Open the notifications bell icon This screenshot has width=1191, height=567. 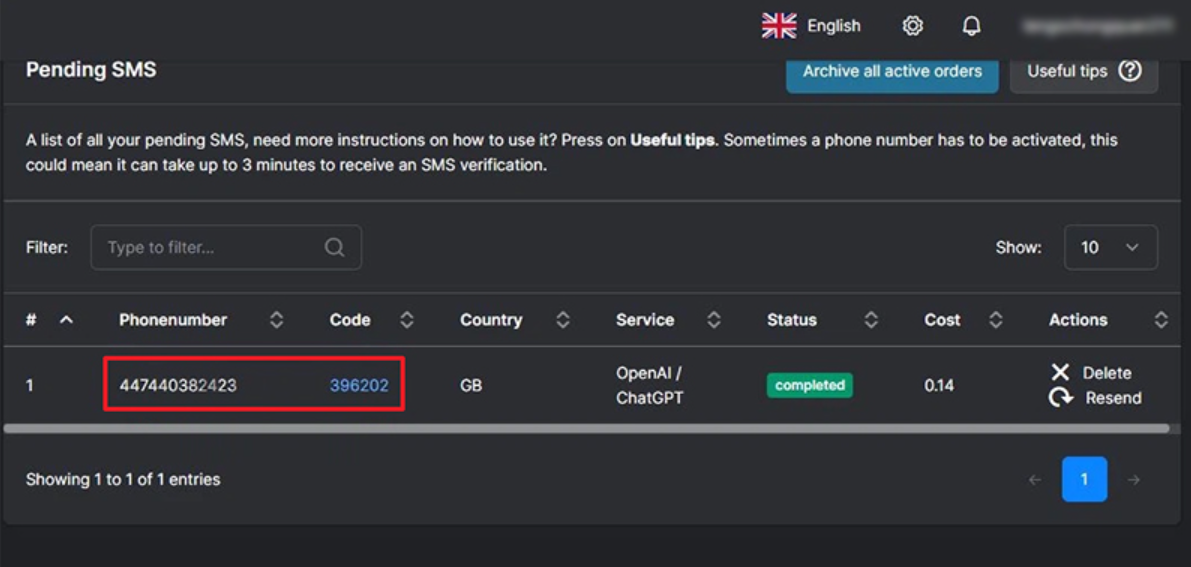[x=971, y=27]
